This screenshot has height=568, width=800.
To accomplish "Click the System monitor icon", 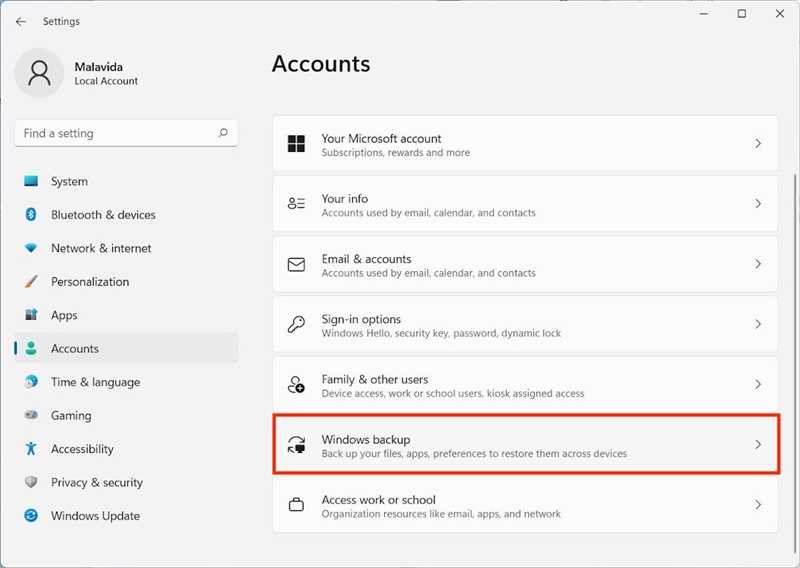I will pyautogui.click(x=31, y=181).
